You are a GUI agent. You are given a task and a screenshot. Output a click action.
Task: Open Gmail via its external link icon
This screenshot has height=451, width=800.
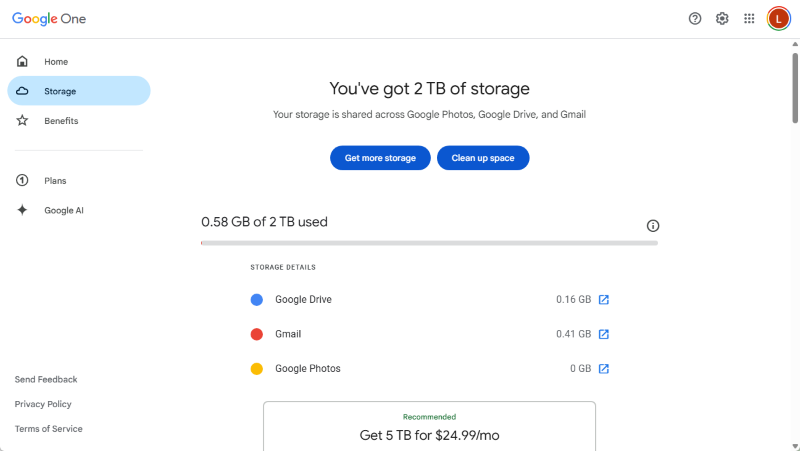point(604,334)
